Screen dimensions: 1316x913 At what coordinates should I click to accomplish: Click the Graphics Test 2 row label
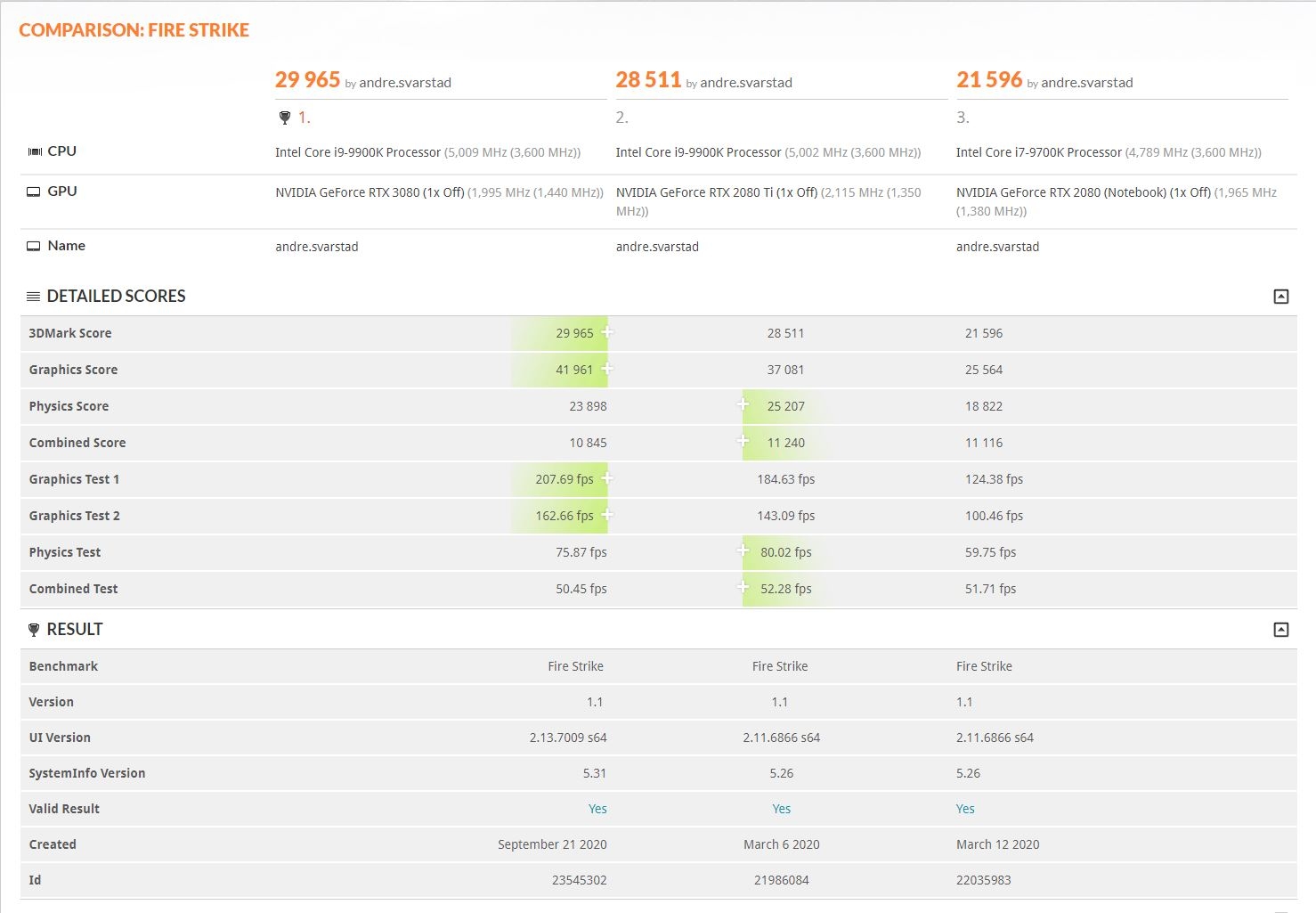(x=74, y=516)
